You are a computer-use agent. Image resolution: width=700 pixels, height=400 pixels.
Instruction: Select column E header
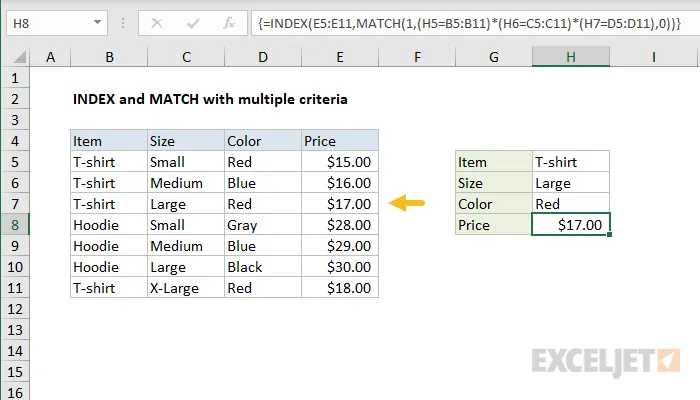pyautogui.click(x=341, y=59)
